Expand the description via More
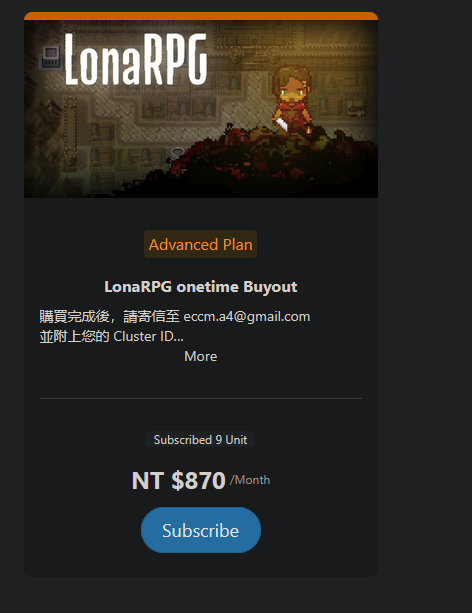Image resolution: width=472 pixels, height=613 pixels. click(x=201, y=356)
